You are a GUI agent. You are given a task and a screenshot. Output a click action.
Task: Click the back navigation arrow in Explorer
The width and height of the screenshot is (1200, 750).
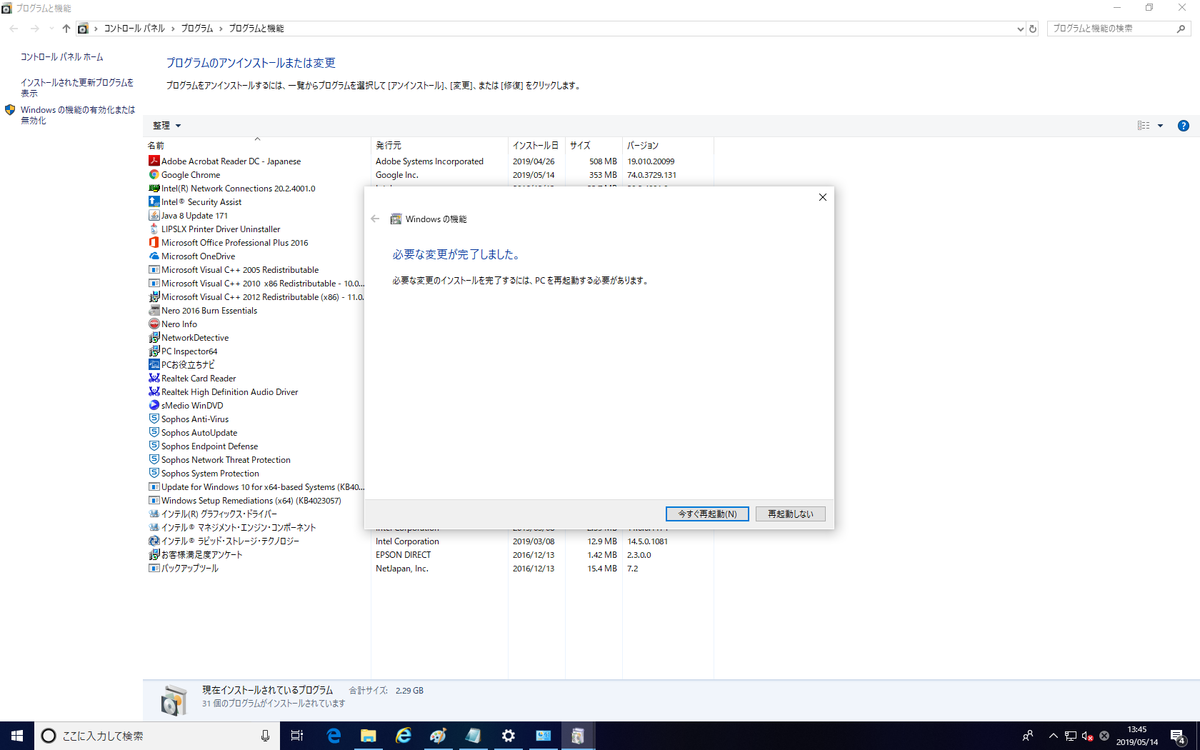coord(13,29)
